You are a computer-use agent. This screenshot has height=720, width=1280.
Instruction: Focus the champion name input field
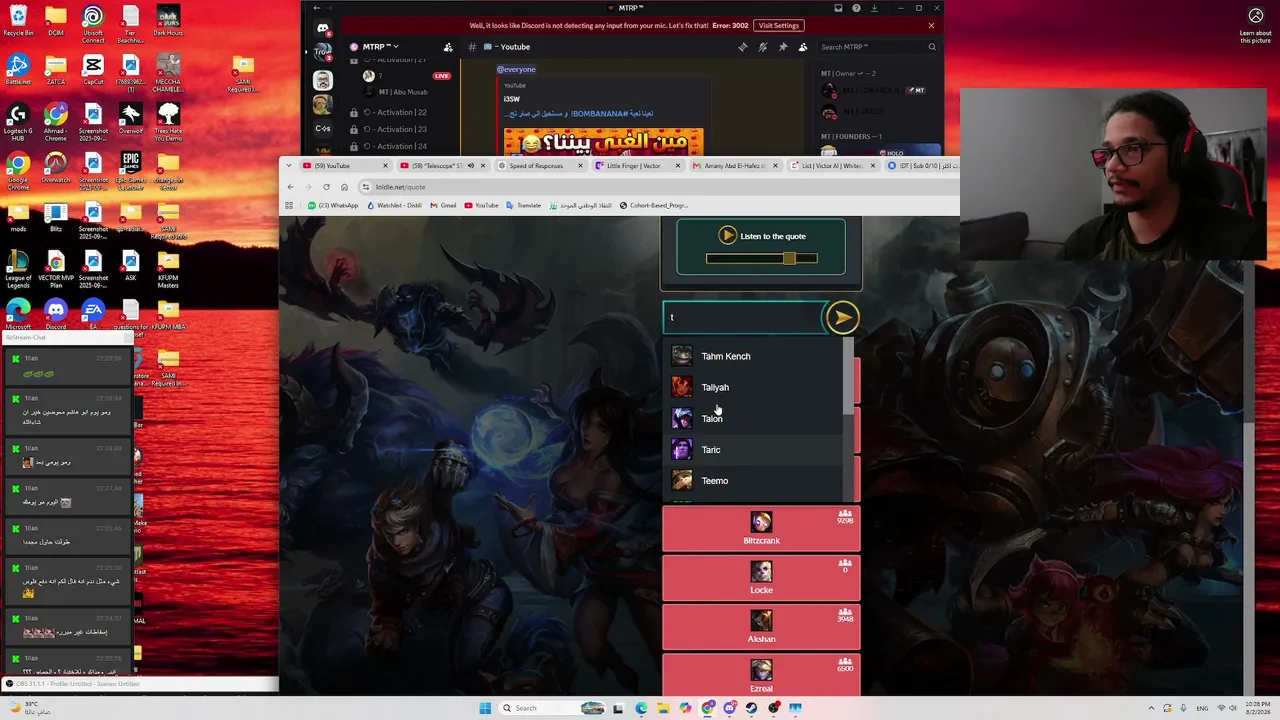coord(744,317)
